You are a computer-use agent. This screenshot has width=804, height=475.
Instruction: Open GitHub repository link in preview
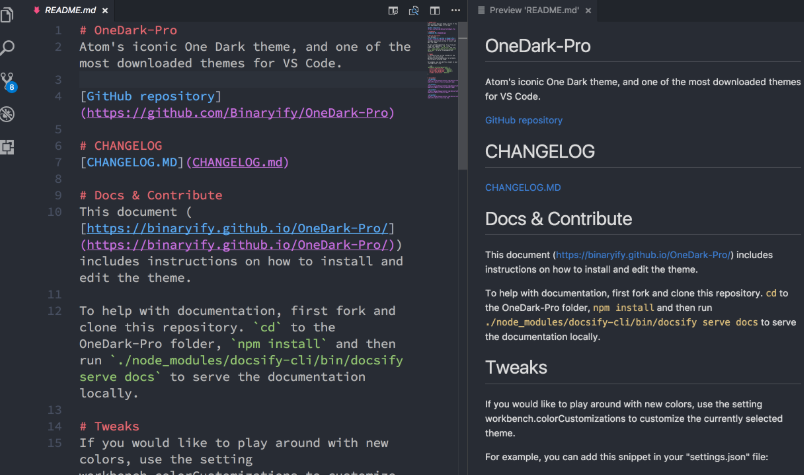(524, 120)
